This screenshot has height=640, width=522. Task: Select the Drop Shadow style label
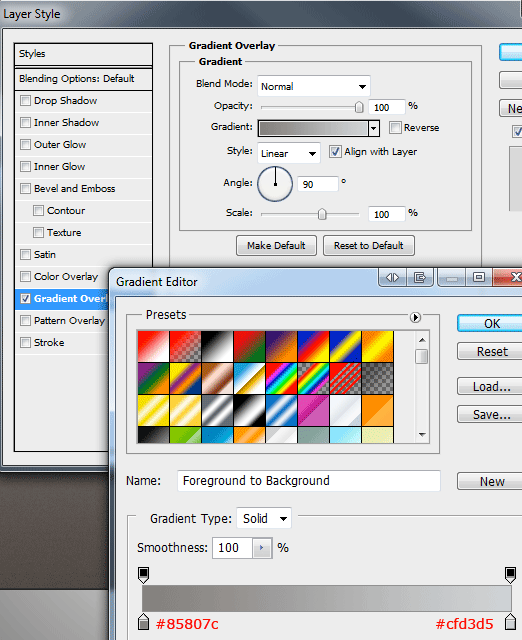pyautogui.click(x=65, y=100)
